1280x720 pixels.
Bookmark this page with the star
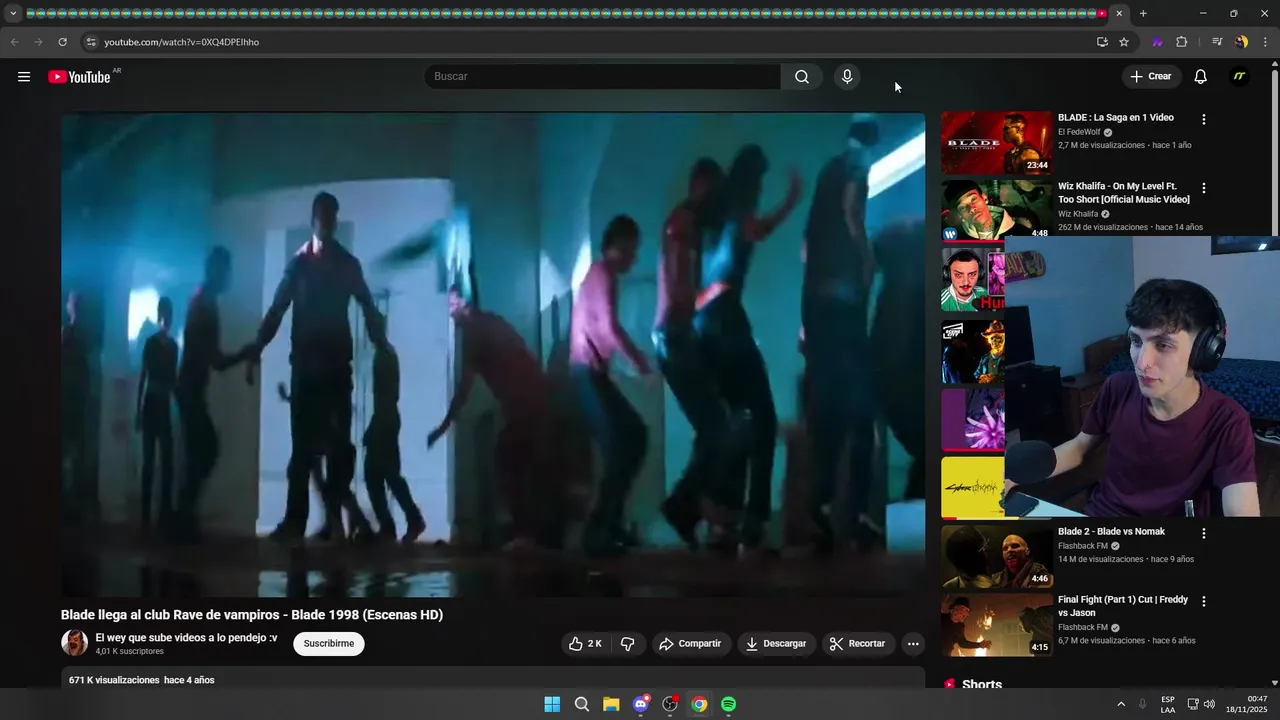click(1124, 42)
